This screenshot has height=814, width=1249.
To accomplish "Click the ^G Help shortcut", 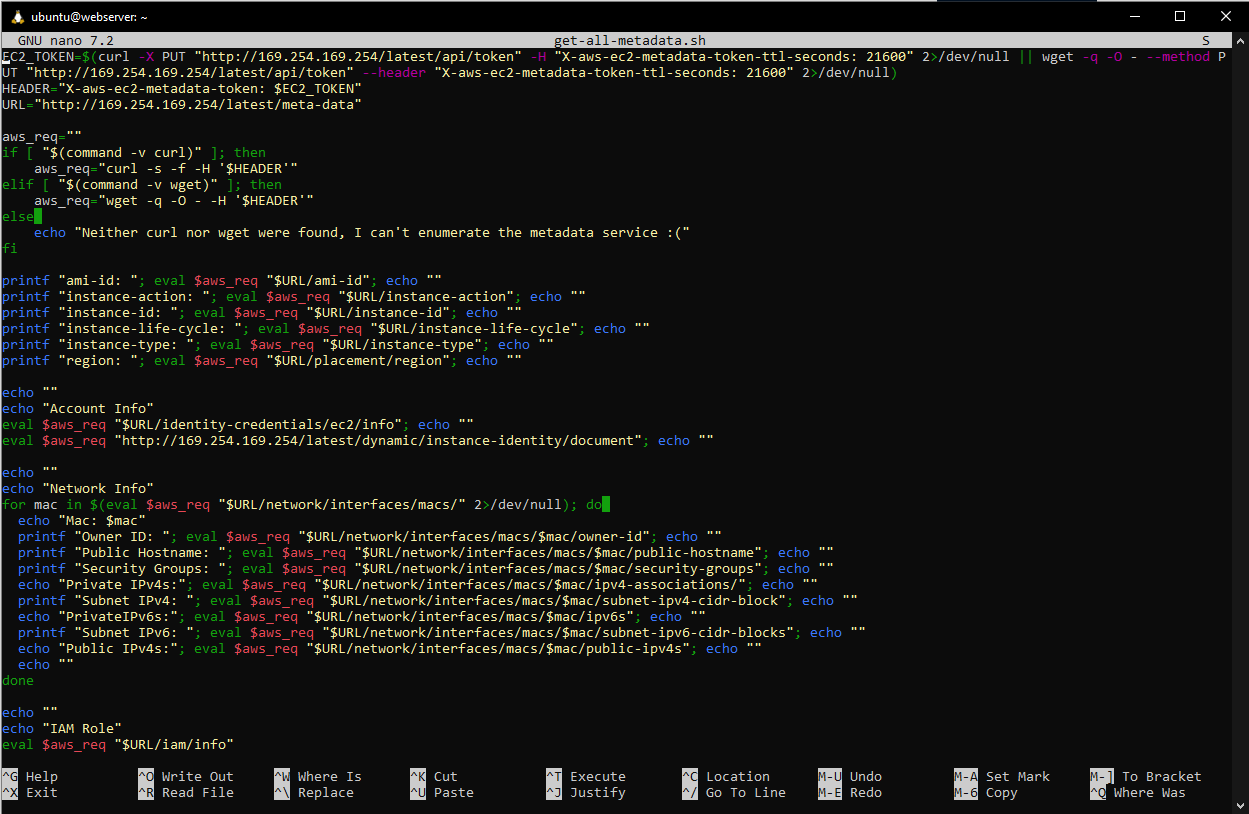I will pos(30,777).
